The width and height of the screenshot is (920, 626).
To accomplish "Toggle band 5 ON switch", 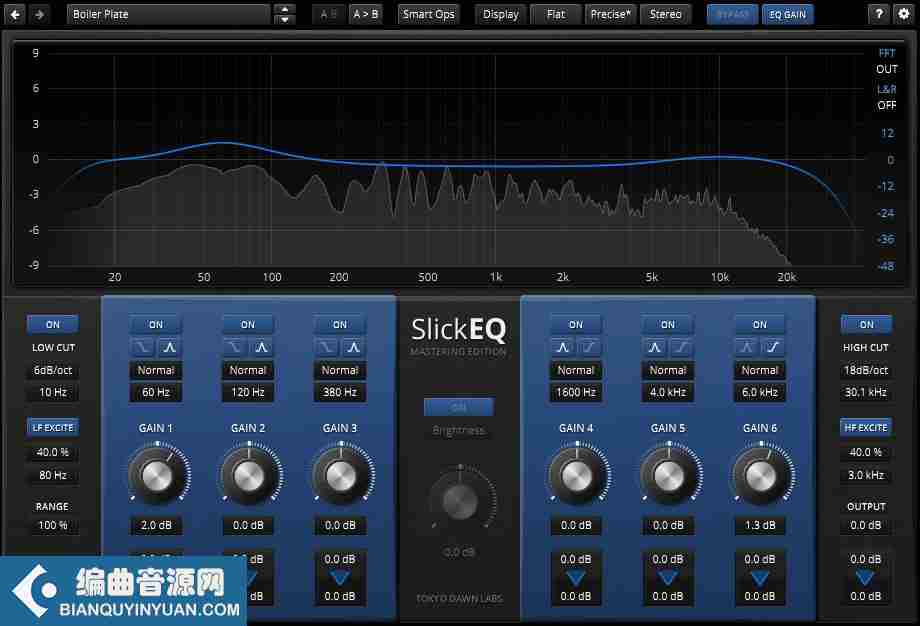I will (x=668, y=324).
